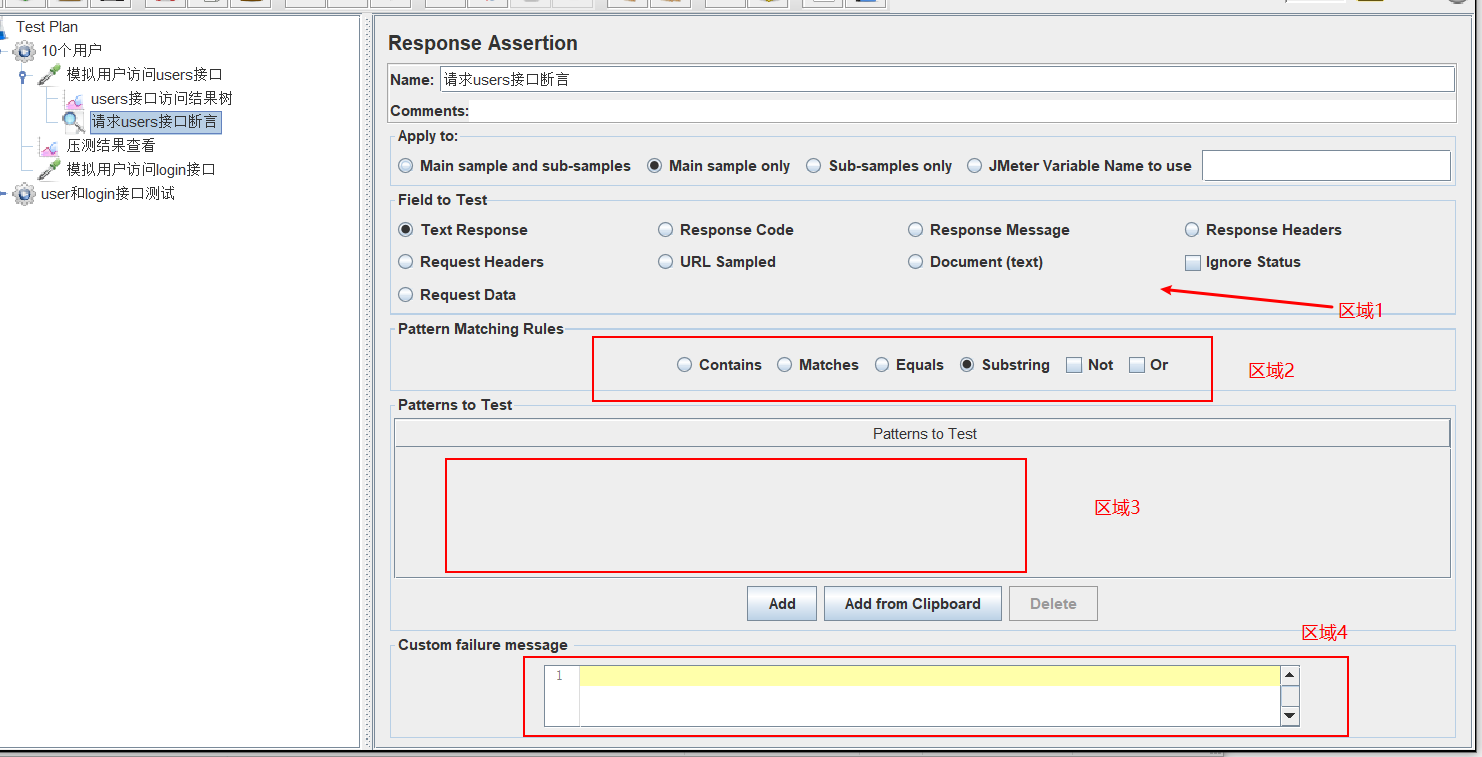Viewport: 1482px width, 757px height.
Task: Tick the Not checkbox
Action: coord(1074,365)
